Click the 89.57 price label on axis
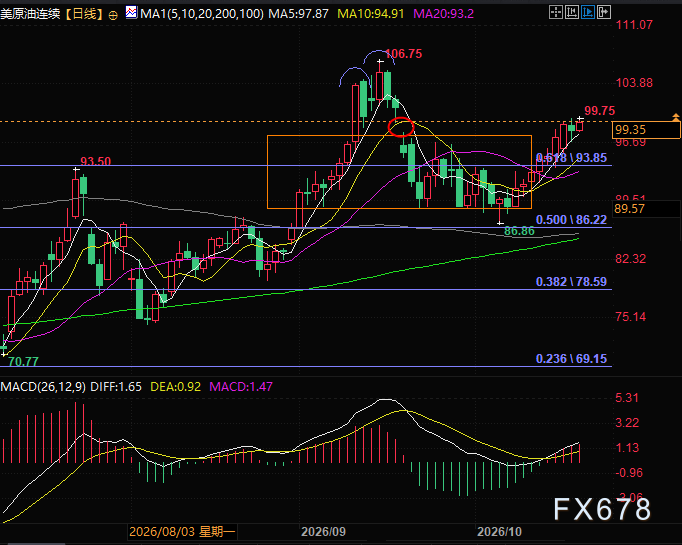 [629, 209]
